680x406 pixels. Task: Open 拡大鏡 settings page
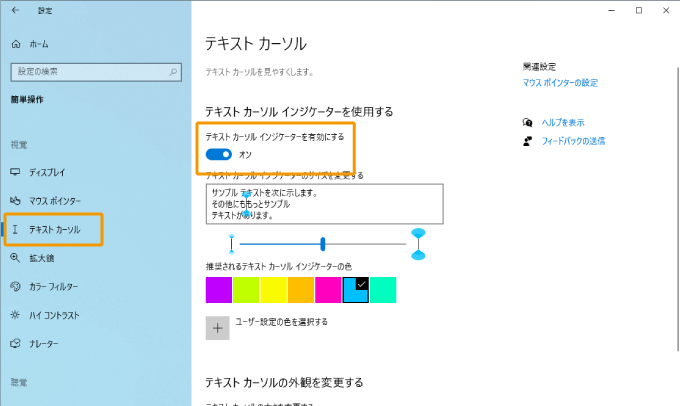pyautogui.click(x=42, y=258)
